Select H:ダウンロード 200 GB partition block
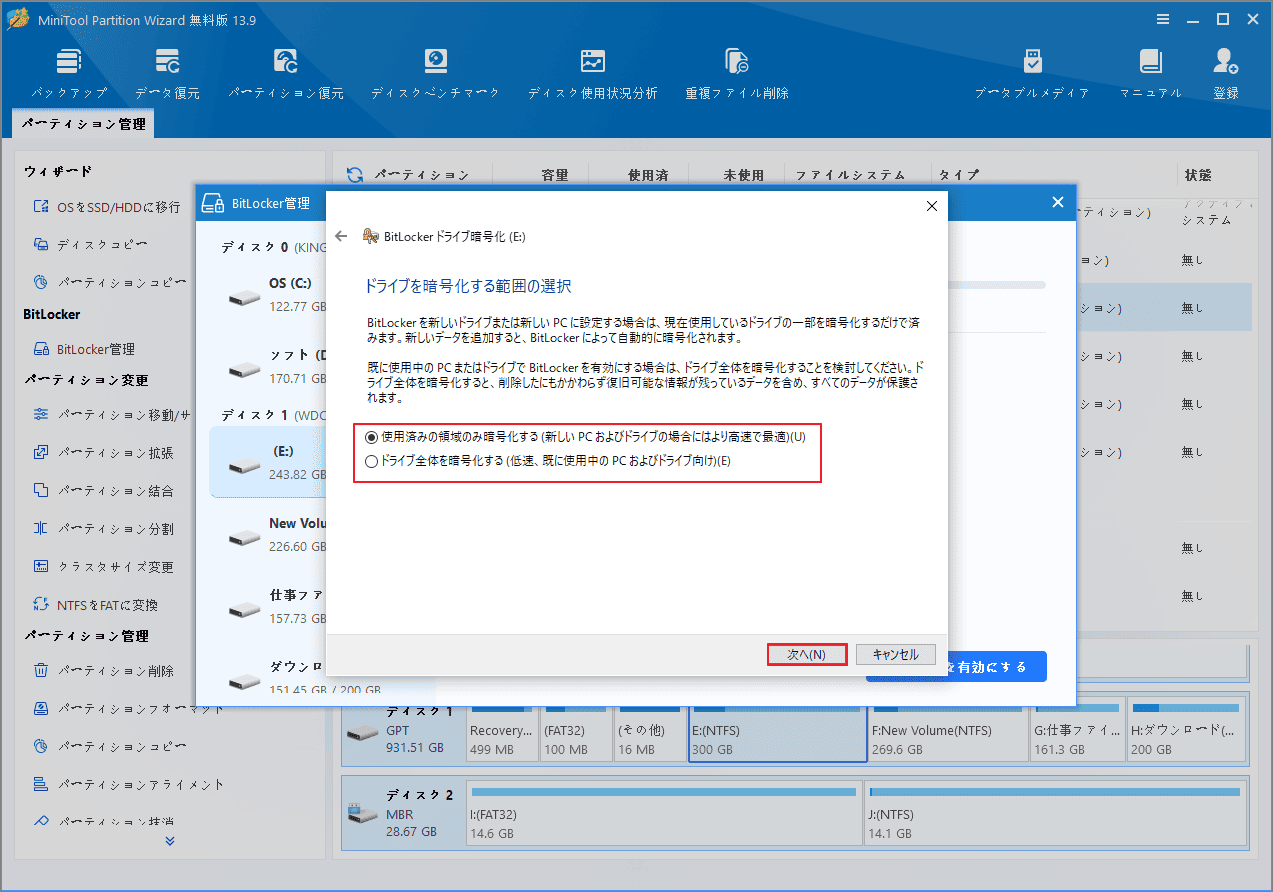This screenshot has height=892, width=1273. tap(1185, 733)
